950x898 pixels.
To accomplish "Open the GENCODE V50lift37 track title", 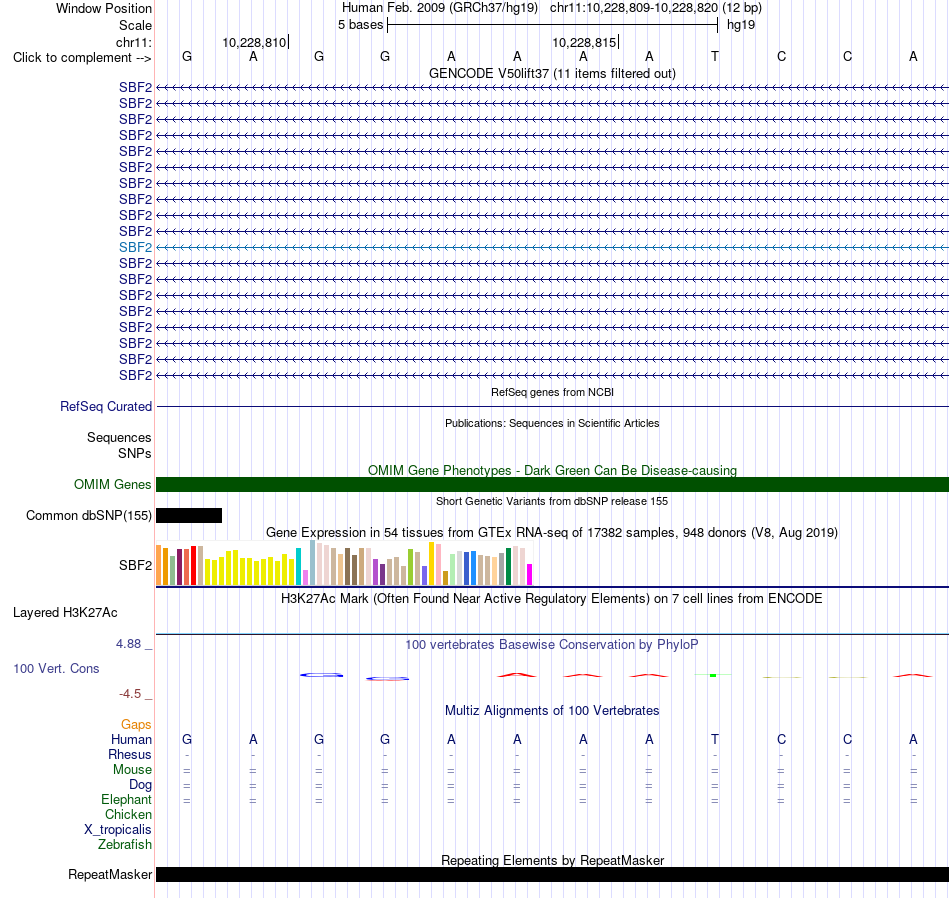I will 552,73.
